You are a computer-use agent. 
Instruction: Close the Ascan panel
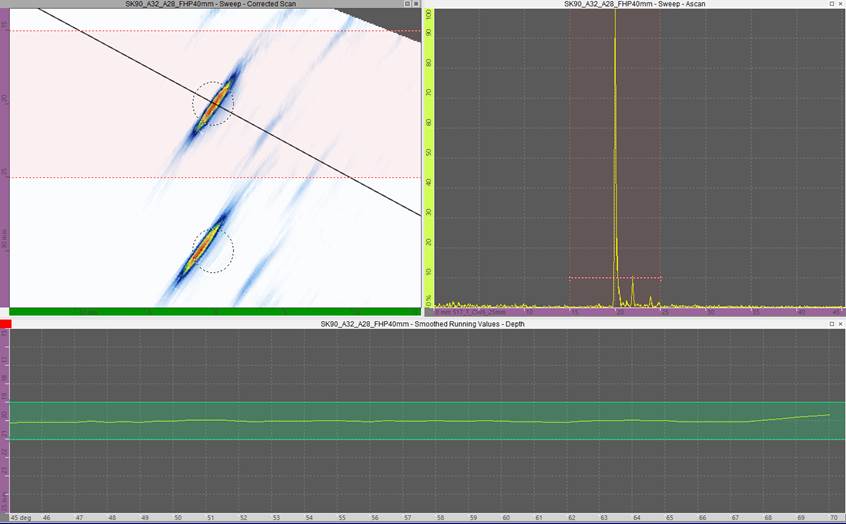point(842,4)
